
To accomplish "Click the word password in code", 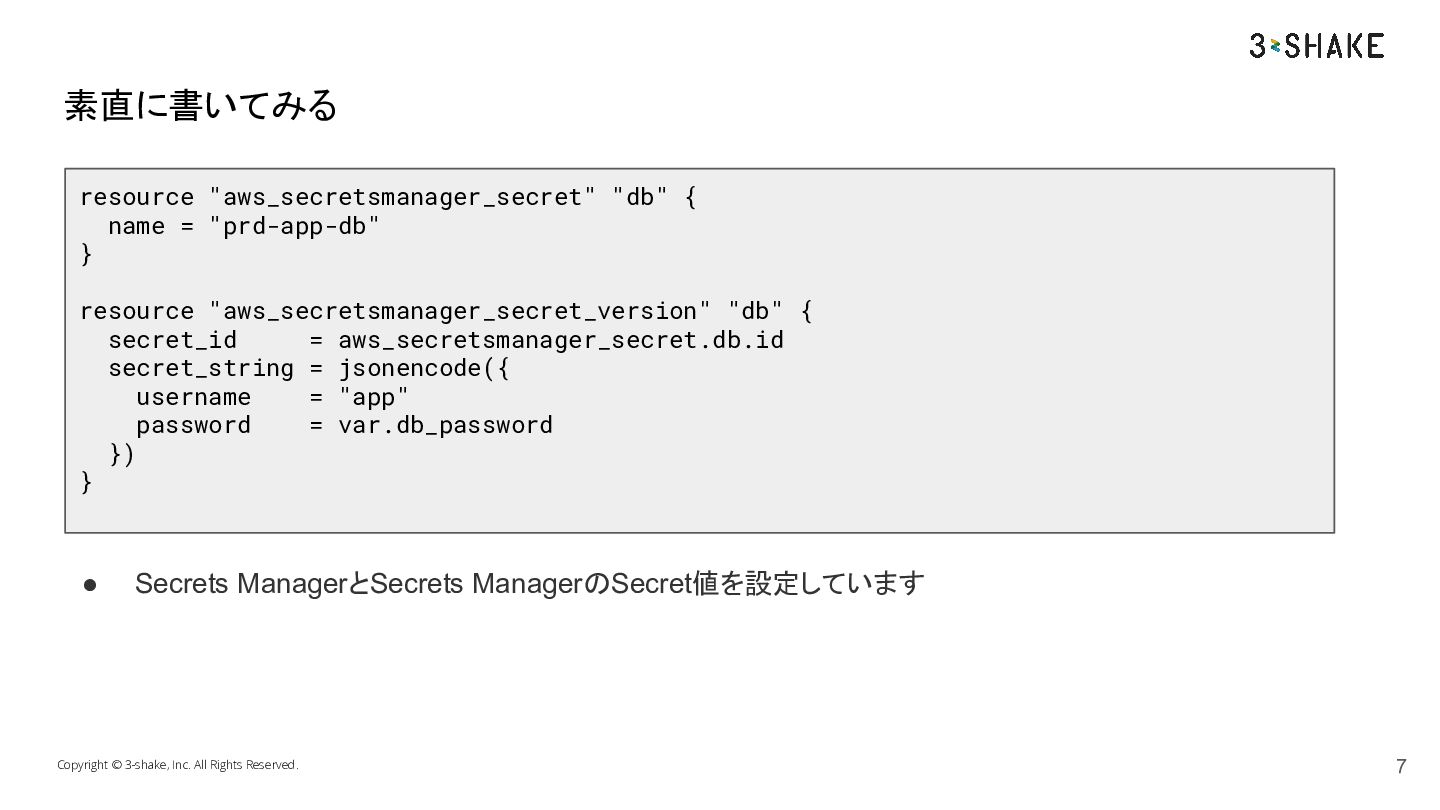I will [x=194, y=425].
